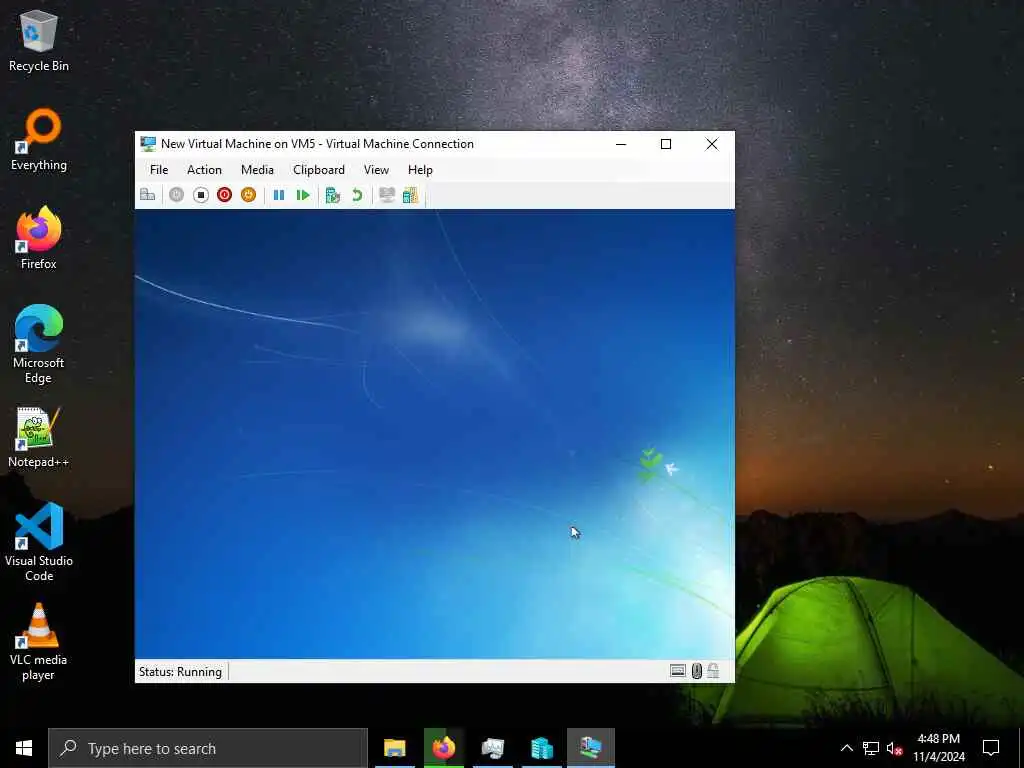Click the 'Type here to search' box
Image resolution: width=1024 pixels, height=768 pixels.
tap(208, 748)
